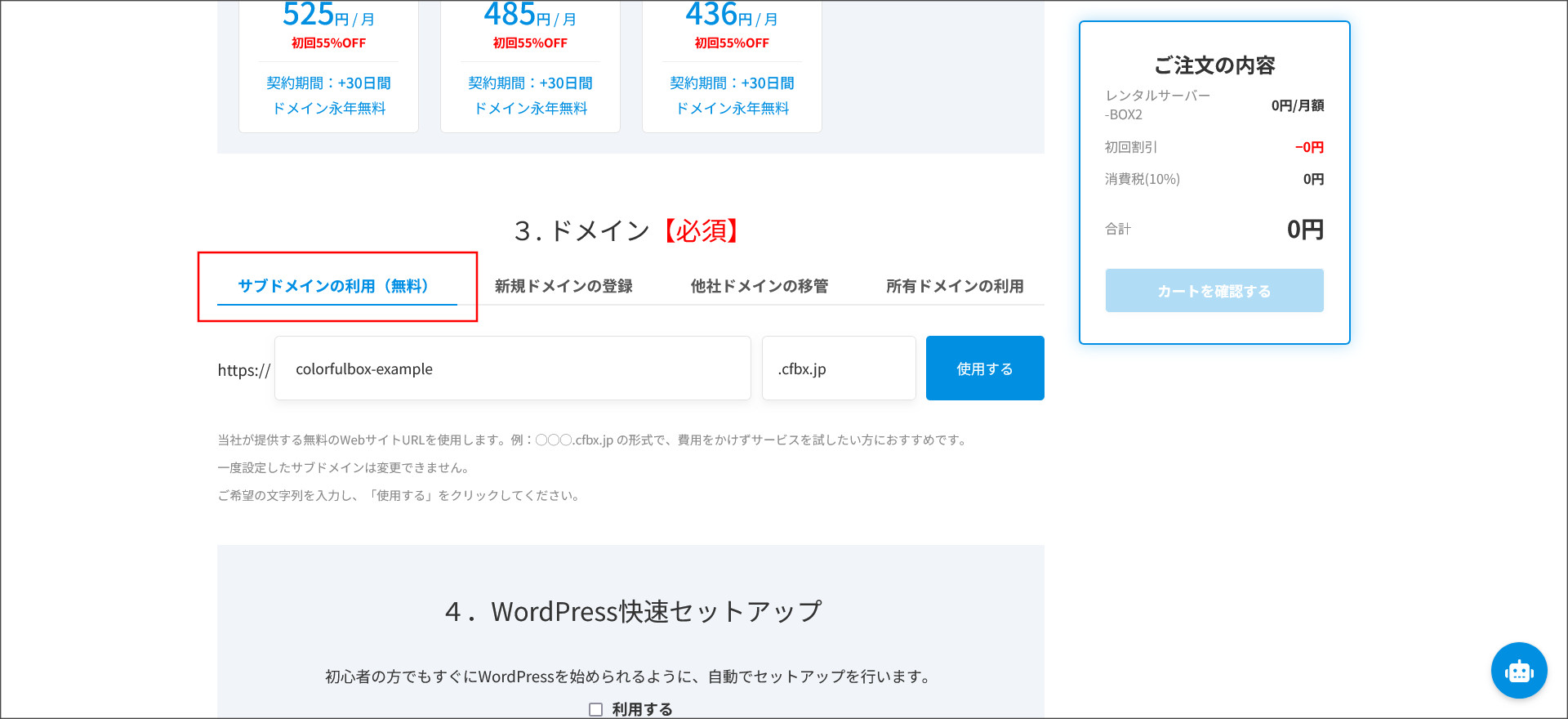The width and height of the screenshot is (1568, 719).
Task: Select the サブドメインの利用（無料） tab
Action: [x=333, y=286]
